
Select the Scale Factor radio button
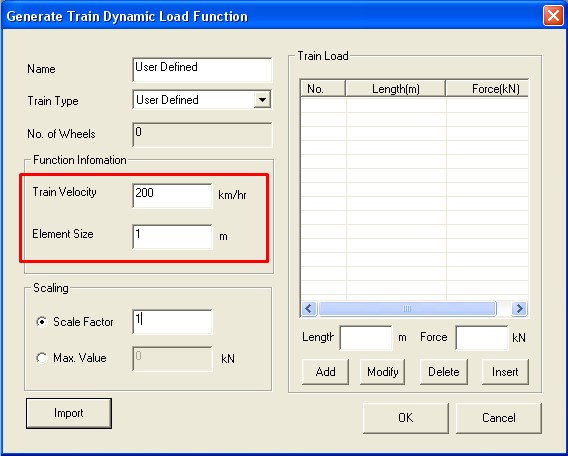tap(42, 322)
